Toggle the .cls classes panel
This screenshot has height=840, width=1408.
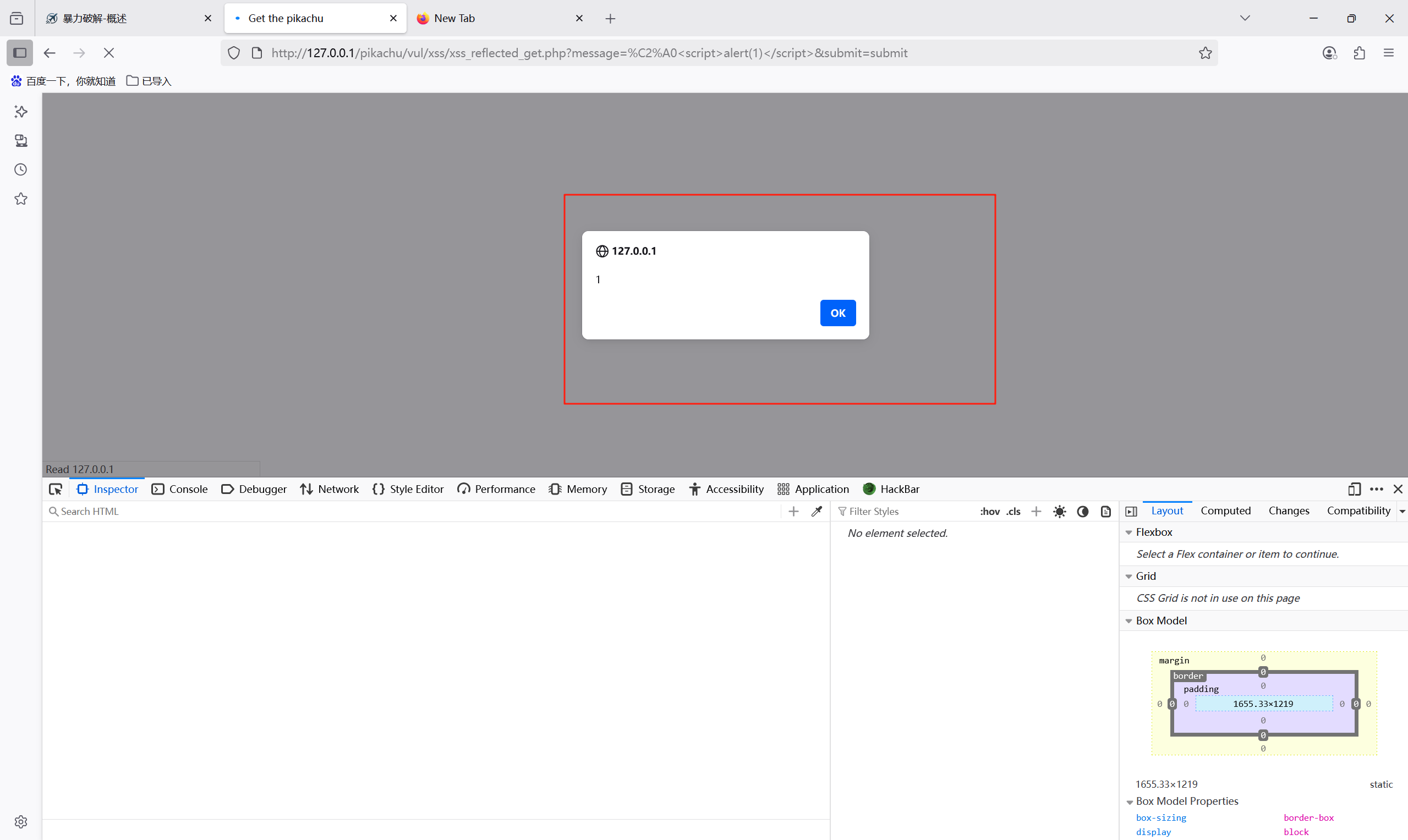tap(1013, 512)
